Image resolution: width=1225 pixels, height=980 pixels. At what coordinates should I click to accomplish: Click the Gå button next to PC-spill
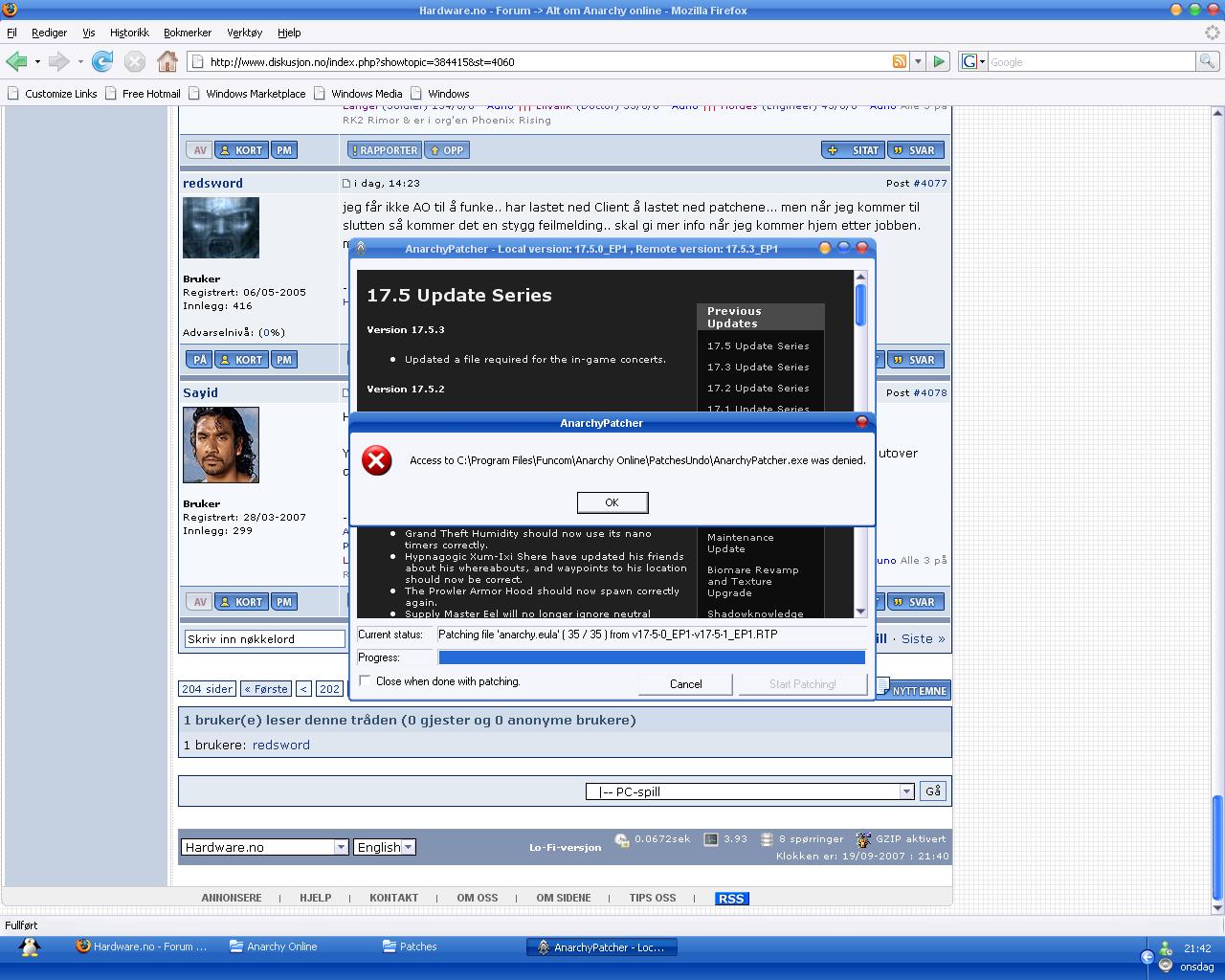[x=933, y=791]
